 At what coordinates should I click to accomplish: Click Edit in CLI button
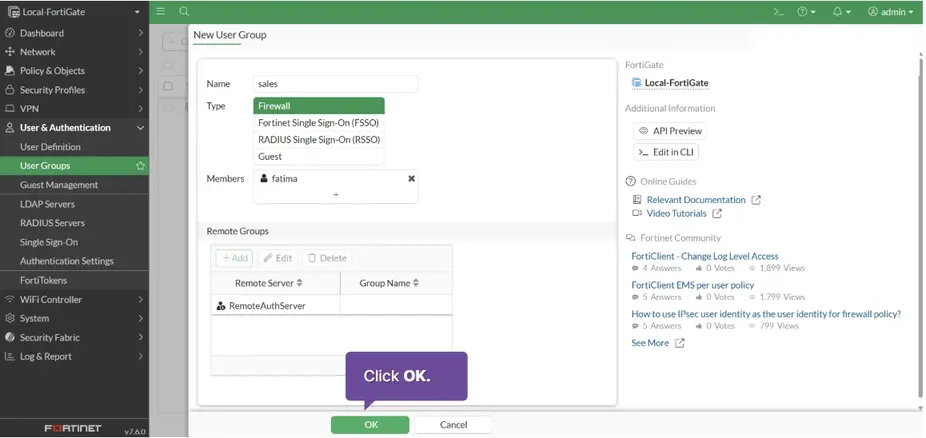click(666, 152)
